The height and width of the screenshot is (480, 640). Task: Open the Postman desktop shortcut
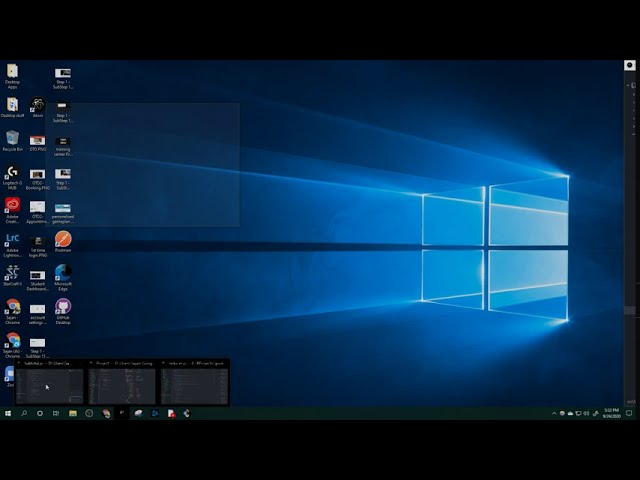63,239
